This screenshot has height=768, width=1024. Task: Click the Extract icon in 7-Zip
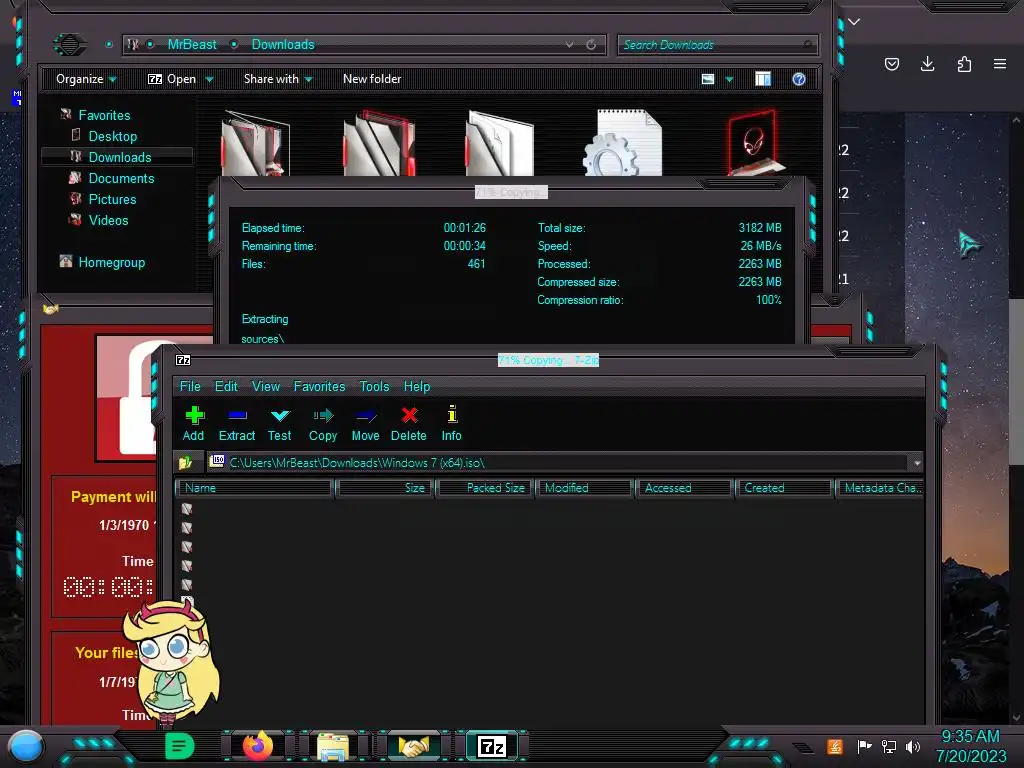237,415
